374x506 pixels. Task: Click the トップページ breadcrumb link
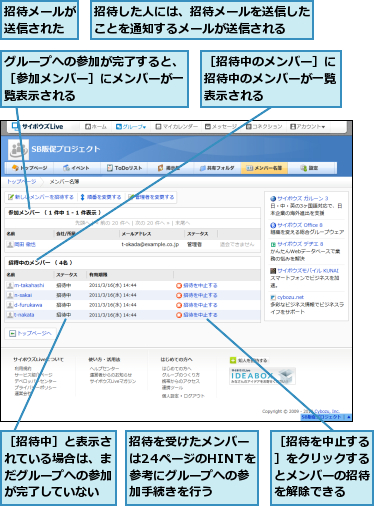21,182
